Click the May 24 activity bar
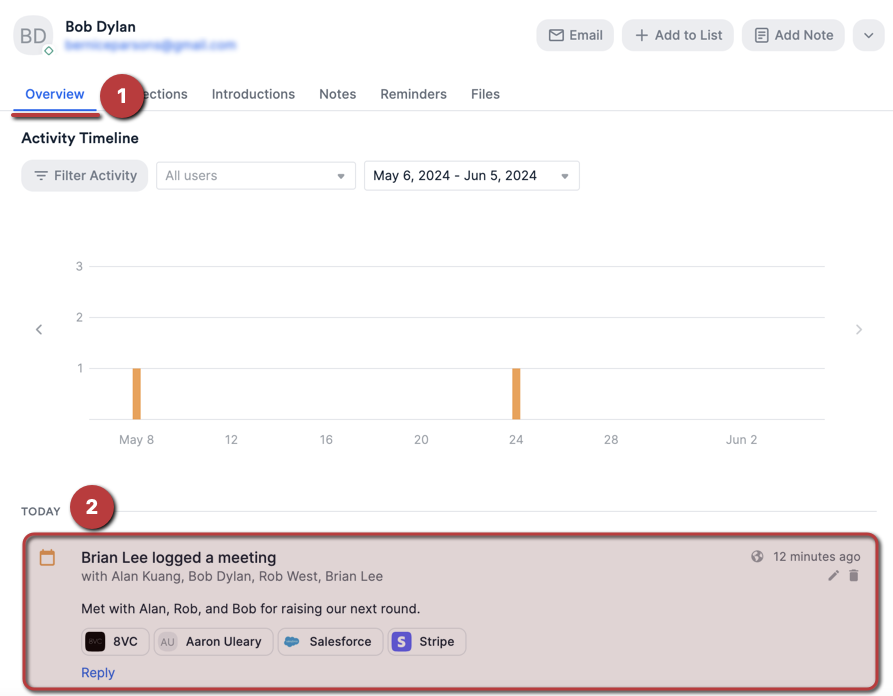 (x=516, y=394)
